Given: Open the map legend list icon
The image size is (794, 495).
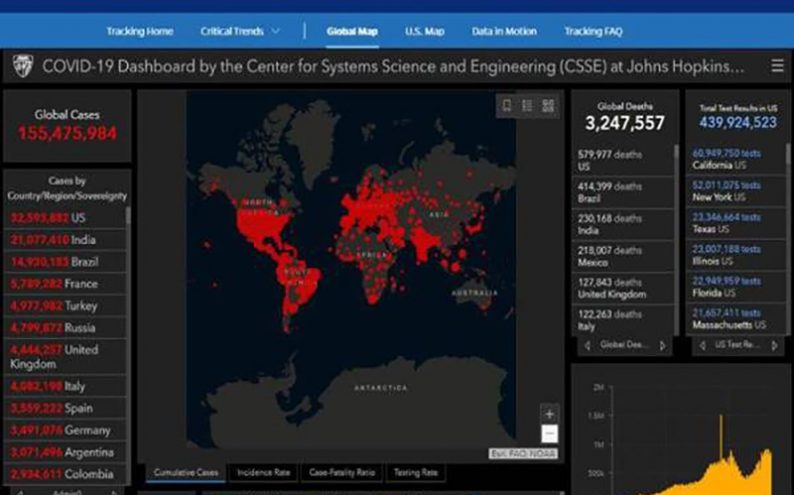Looking at the screenshot, I should pos(527,105).
